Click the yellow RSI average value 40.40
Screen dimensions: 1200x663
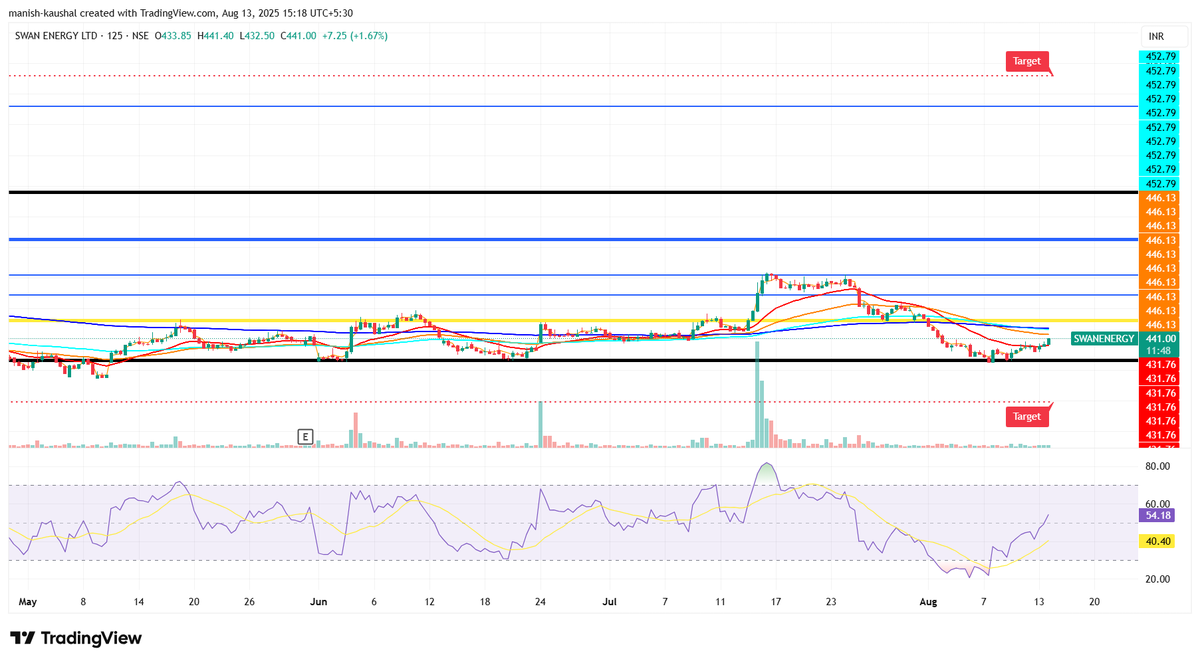coord(1158,541)
